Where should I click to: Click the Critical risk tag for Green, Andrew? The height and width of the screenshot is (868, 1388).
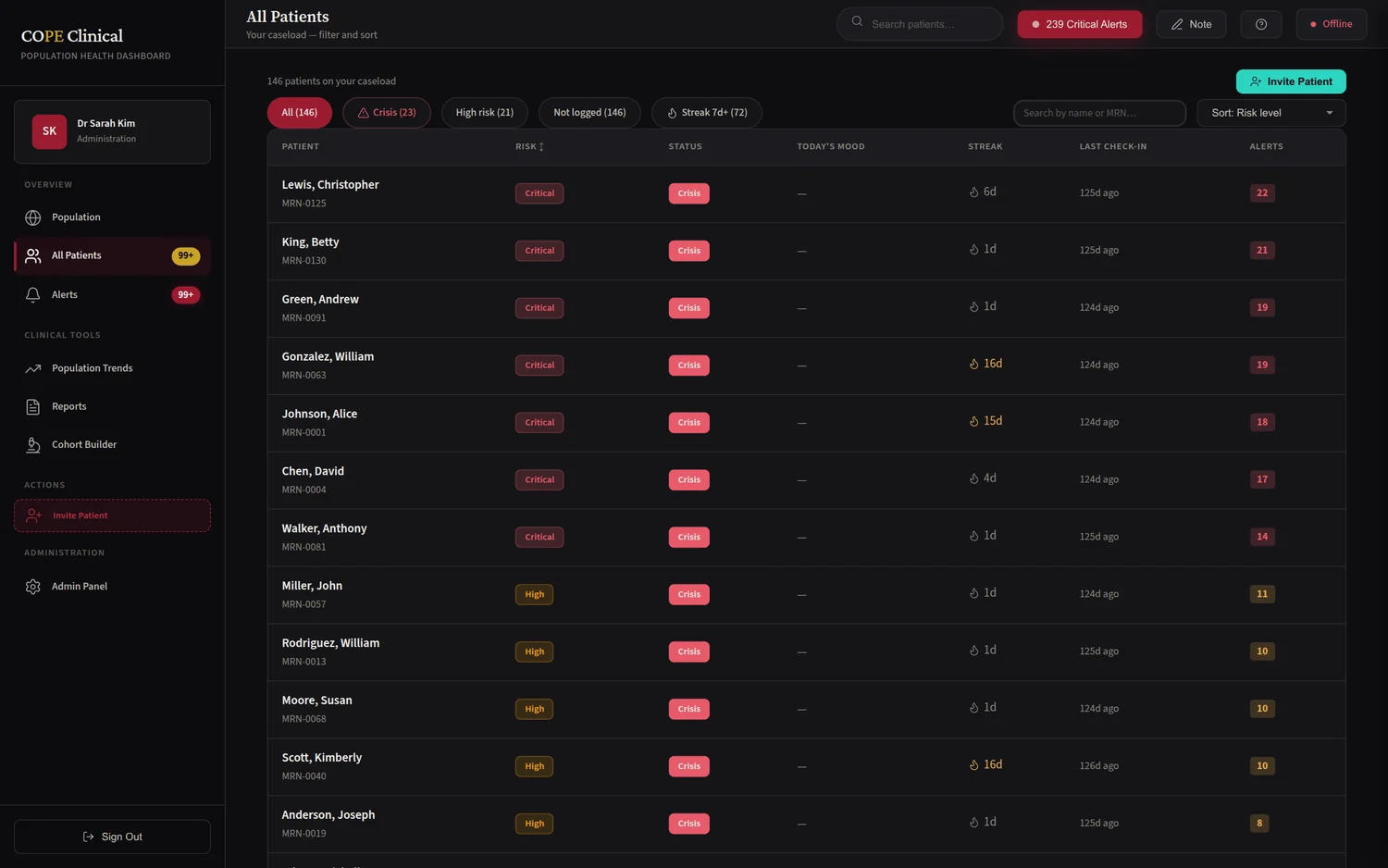point(539,308)
